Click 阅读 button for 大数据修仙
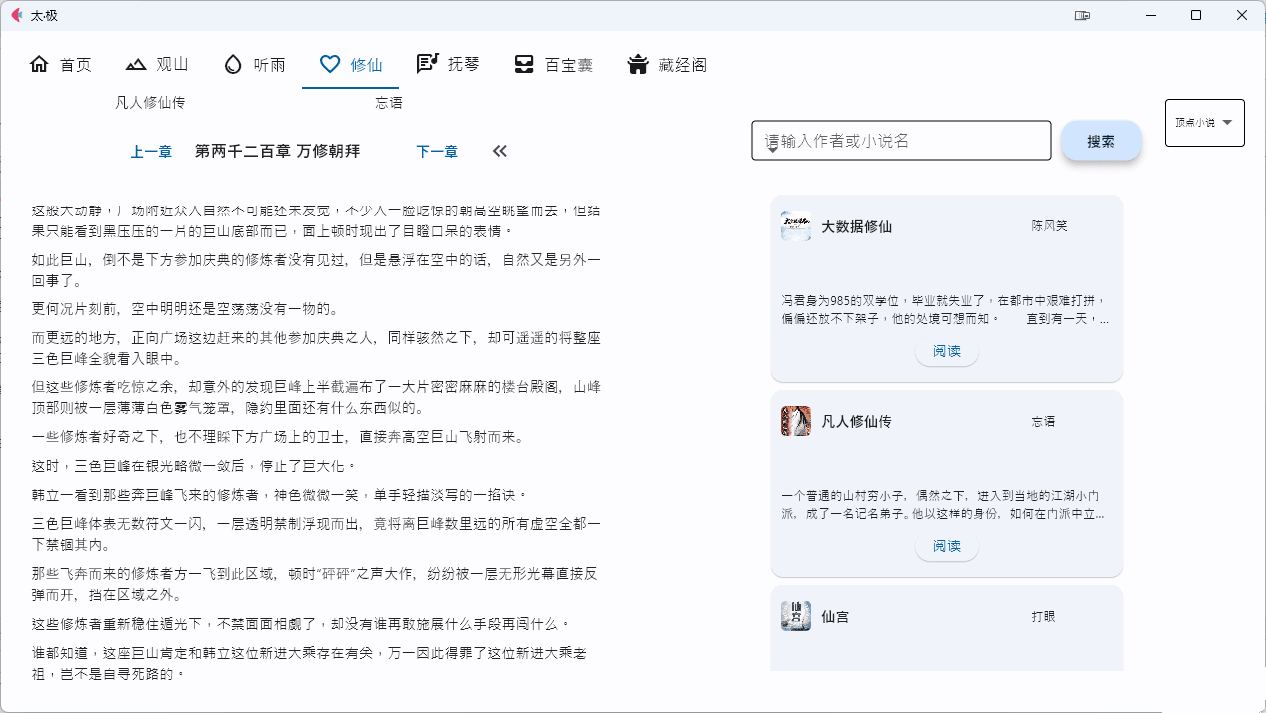 (x=946, y=351)
